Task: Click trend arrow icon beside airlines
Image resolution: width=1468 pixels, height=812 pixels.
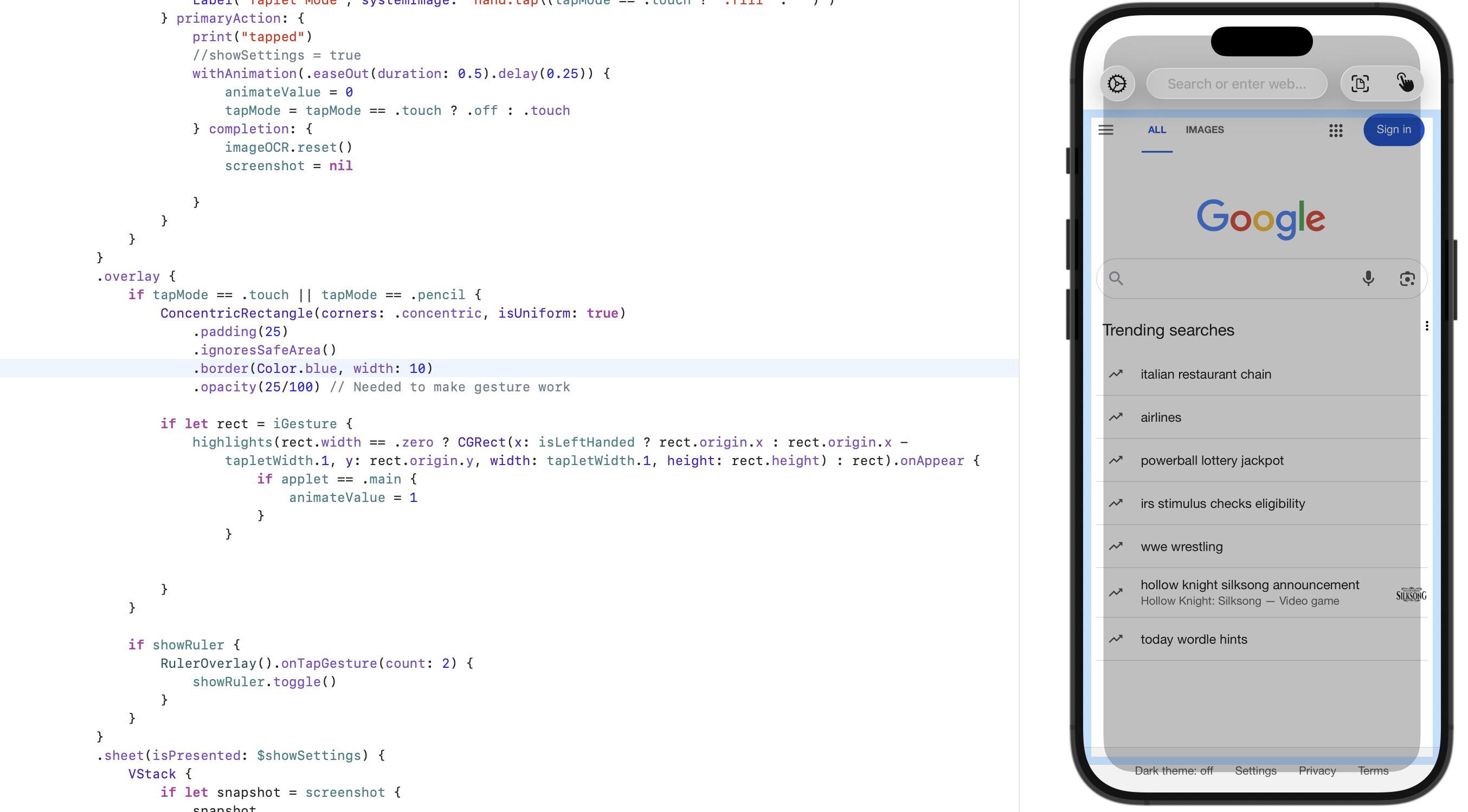Action: 1115,417
